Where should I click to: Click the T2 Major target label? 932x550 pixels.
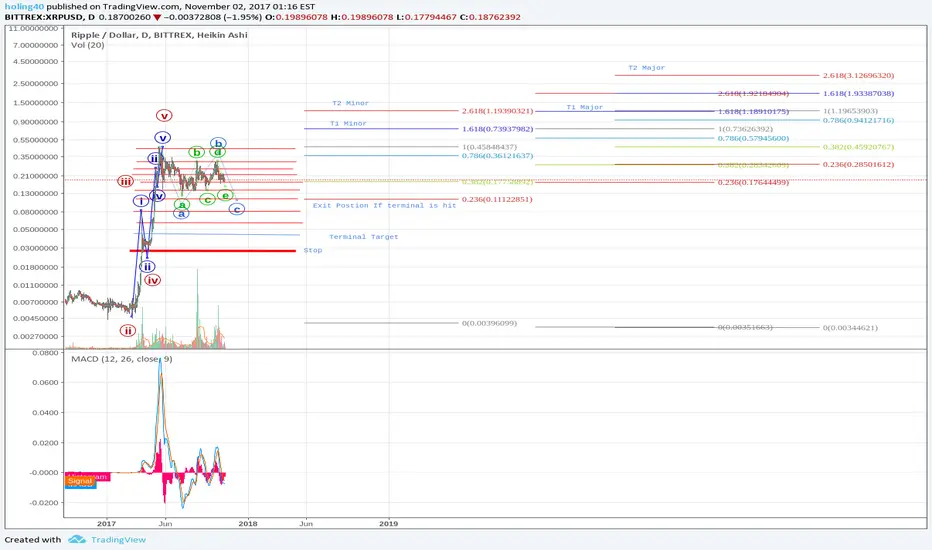click(x=647, y=68)
